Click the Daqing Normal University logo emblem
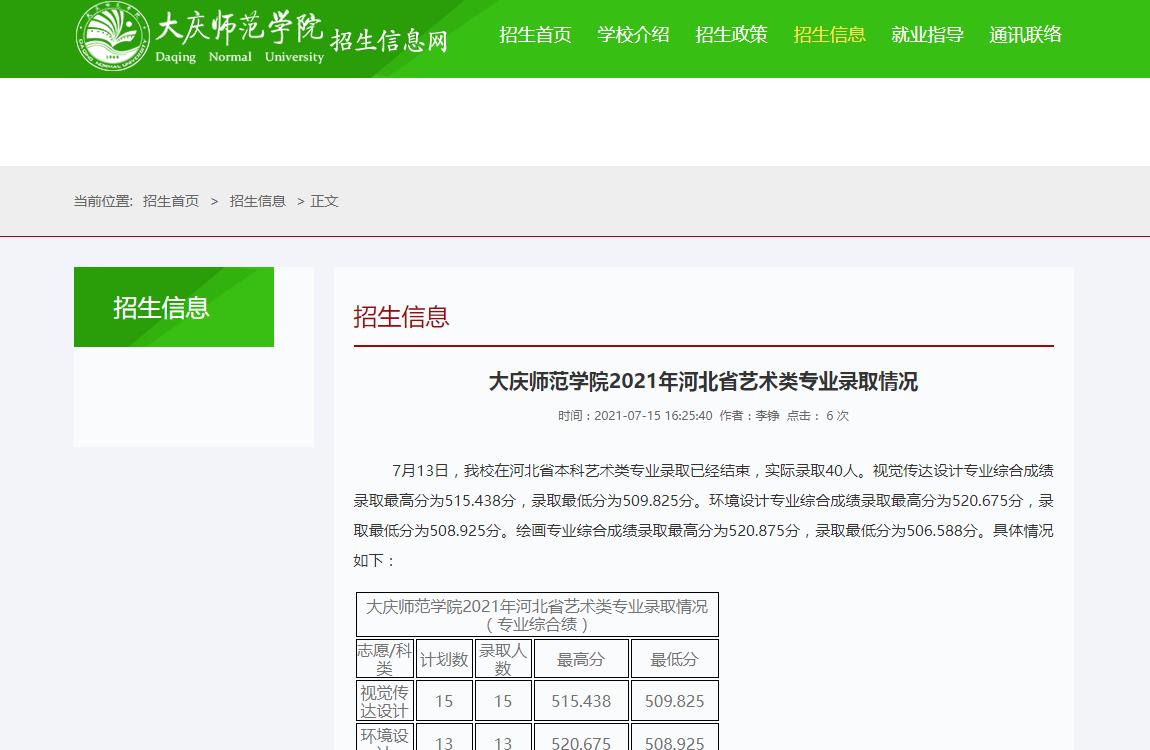The image size is (1150, 750). point(113,37)
